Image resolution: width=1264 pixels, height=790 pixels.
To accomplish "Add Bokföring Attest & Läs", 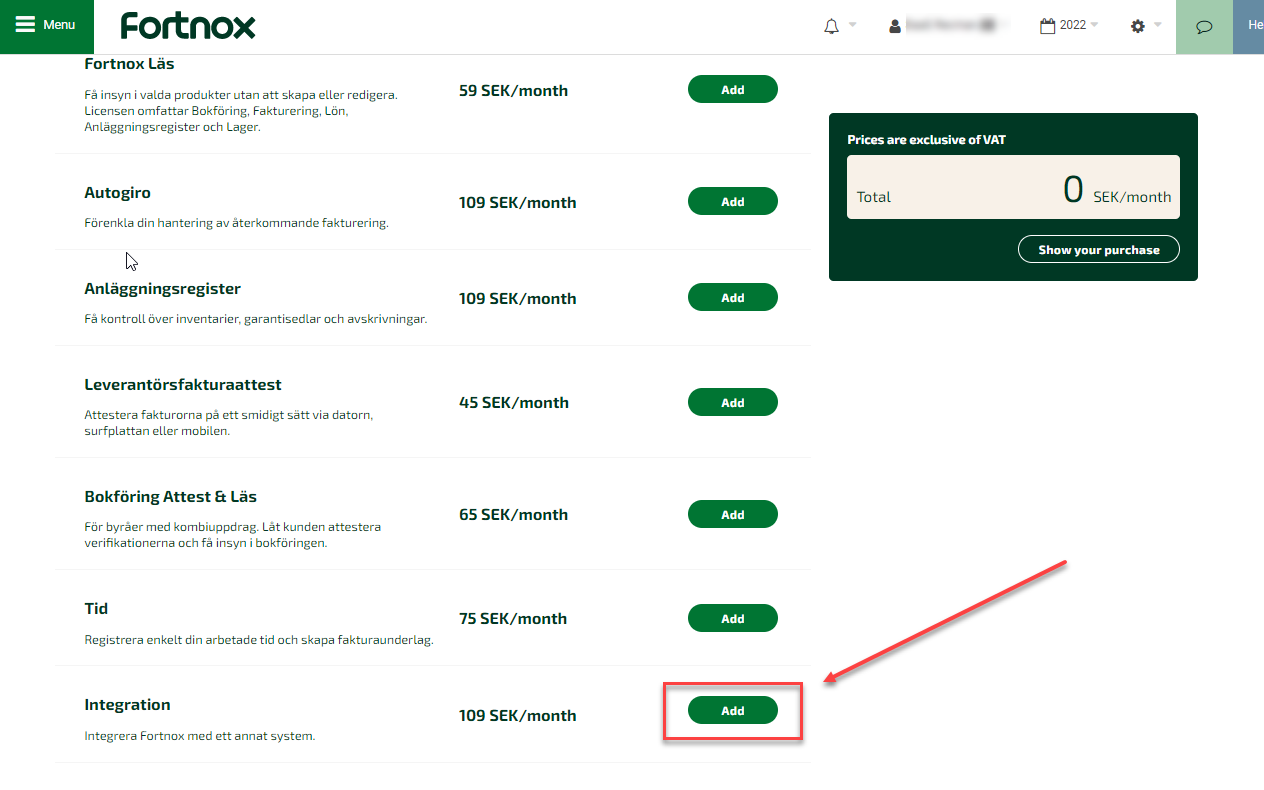I will [x=732, y=514].
